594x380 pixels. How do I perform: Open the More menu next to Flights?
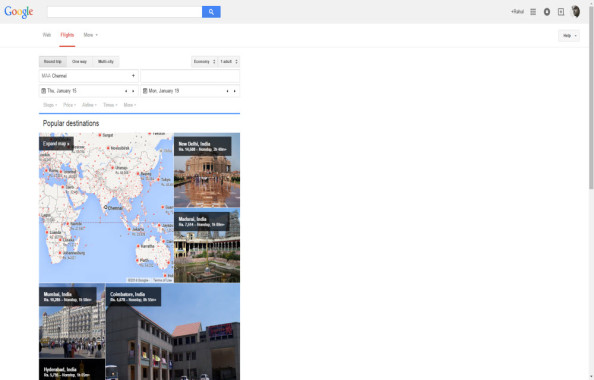[91, 35]
